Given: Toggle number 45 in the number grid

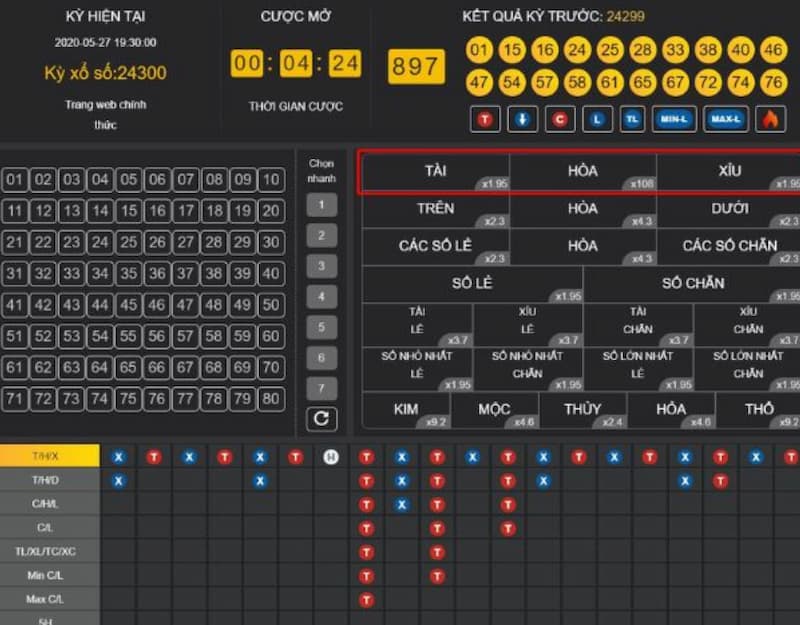Looking at the screenshot, I should tap(128, 305).
